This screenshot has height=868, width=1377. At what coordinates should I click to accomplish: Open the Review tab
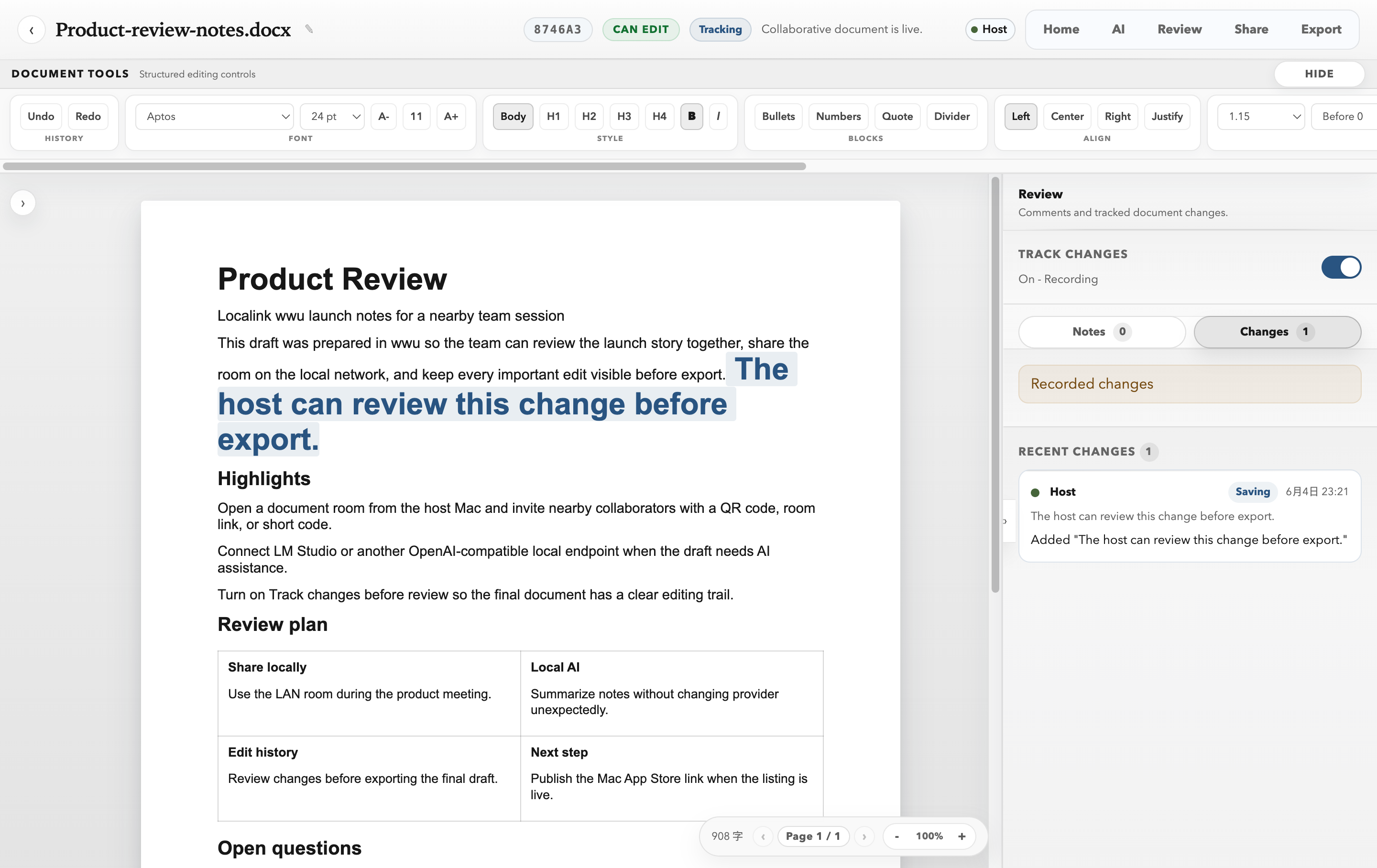(1179, 29)
